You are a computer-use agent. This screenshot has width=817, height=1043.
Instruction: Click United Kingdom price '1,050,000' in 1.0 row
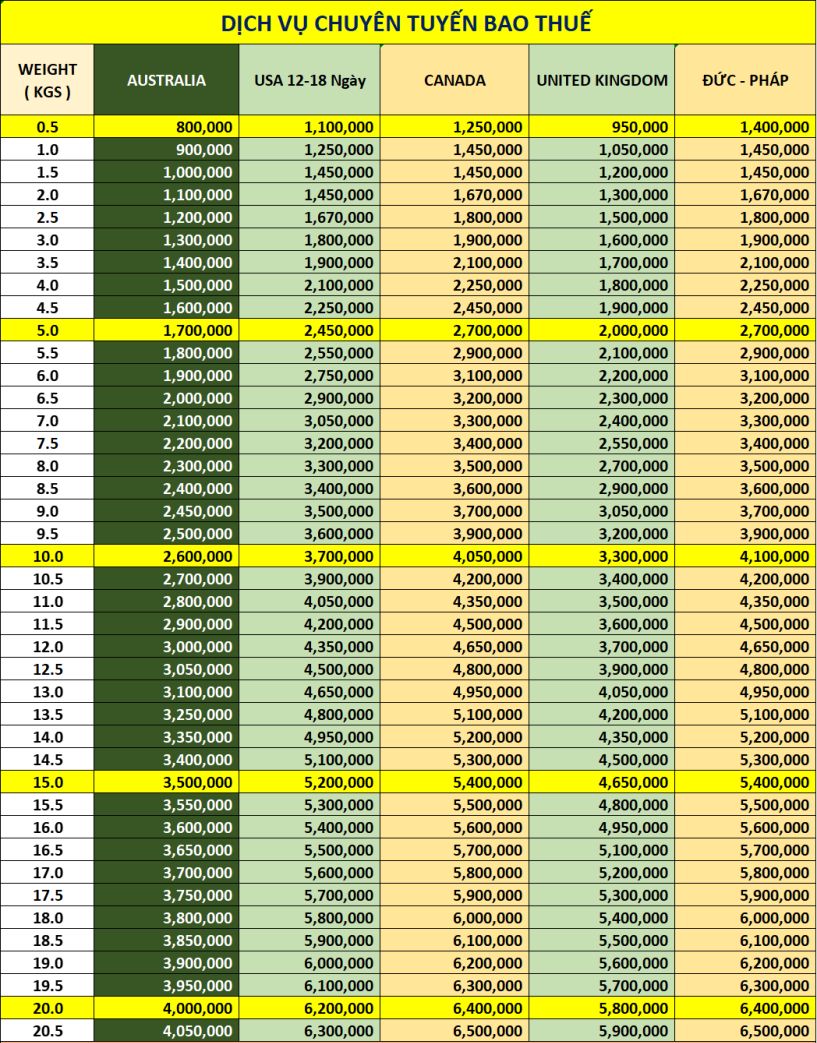602,149
